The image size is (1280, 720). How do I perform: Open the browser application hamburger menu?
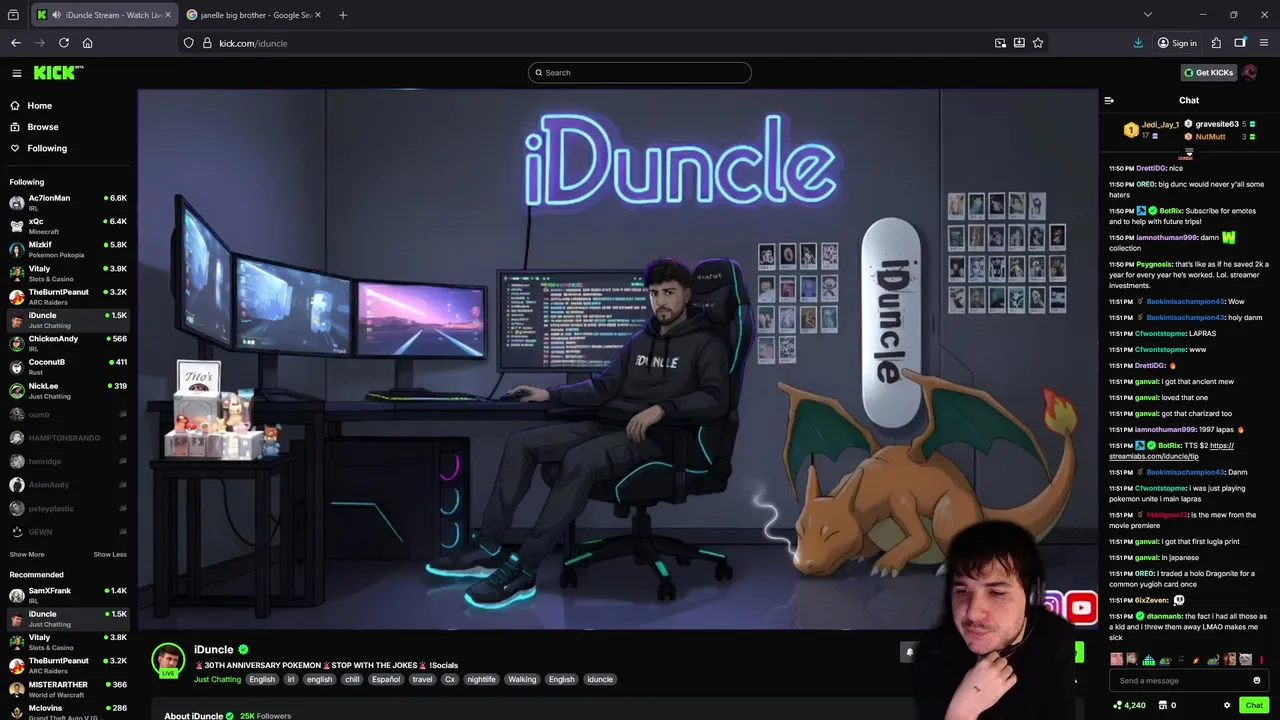1264,43
